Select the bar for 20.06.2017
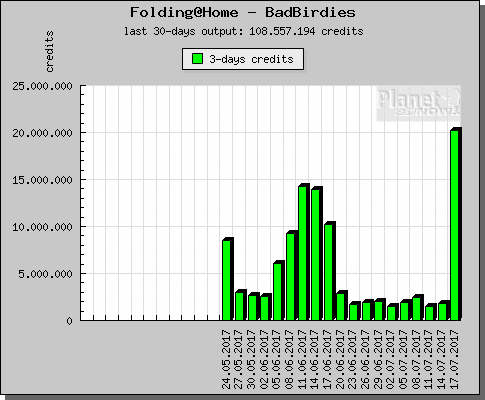 342,306
